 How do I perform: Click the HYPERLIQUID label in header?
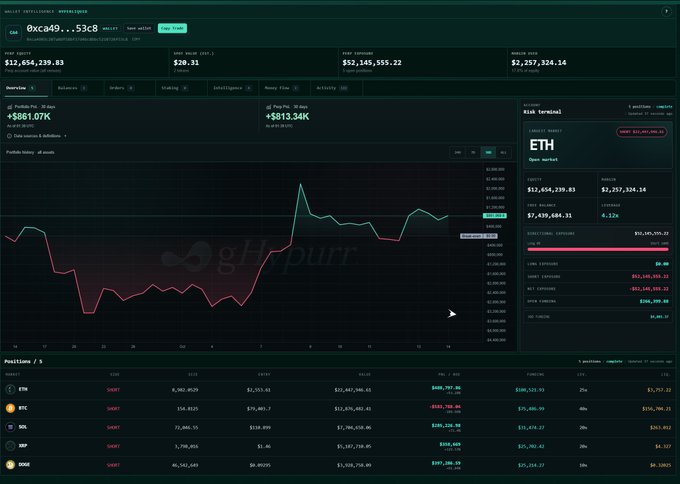[73, 12]
